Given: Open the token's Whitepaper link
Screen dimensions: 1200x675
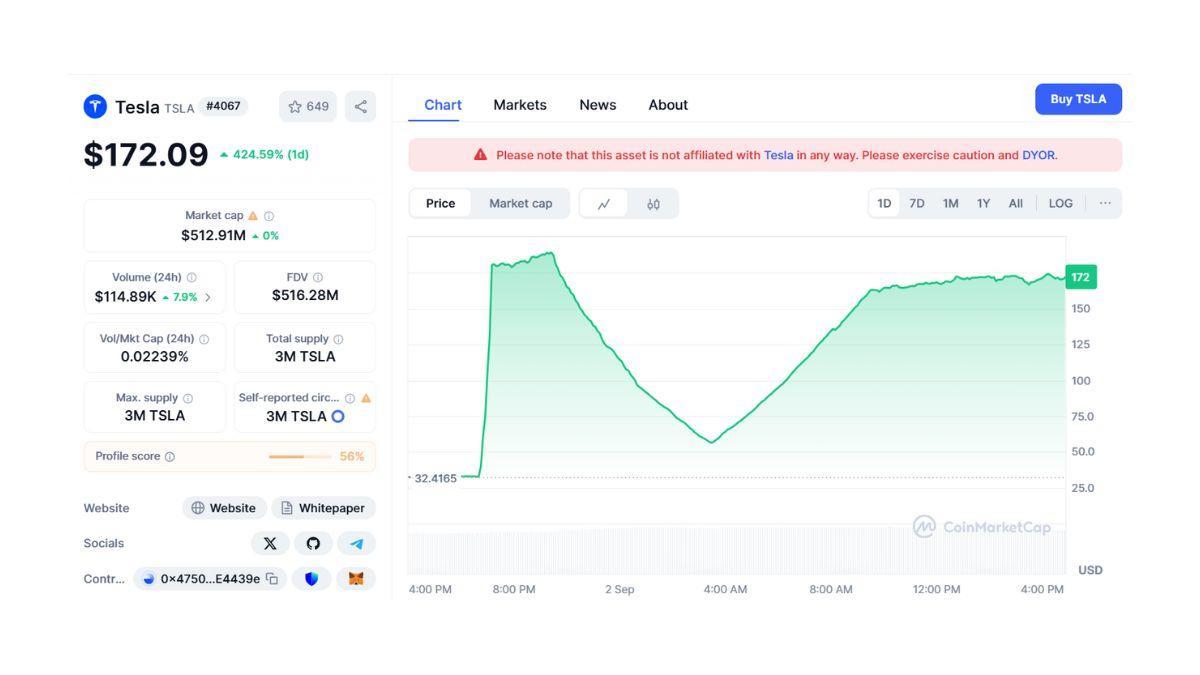Looking at the screenshot, I should point(323,508).
